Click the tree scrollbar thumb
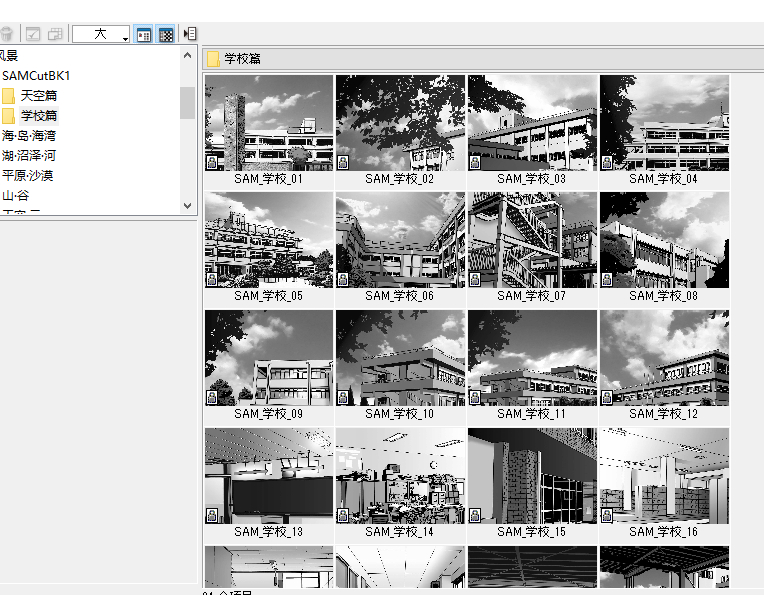The image size is (764, 595). coord(187,103)
